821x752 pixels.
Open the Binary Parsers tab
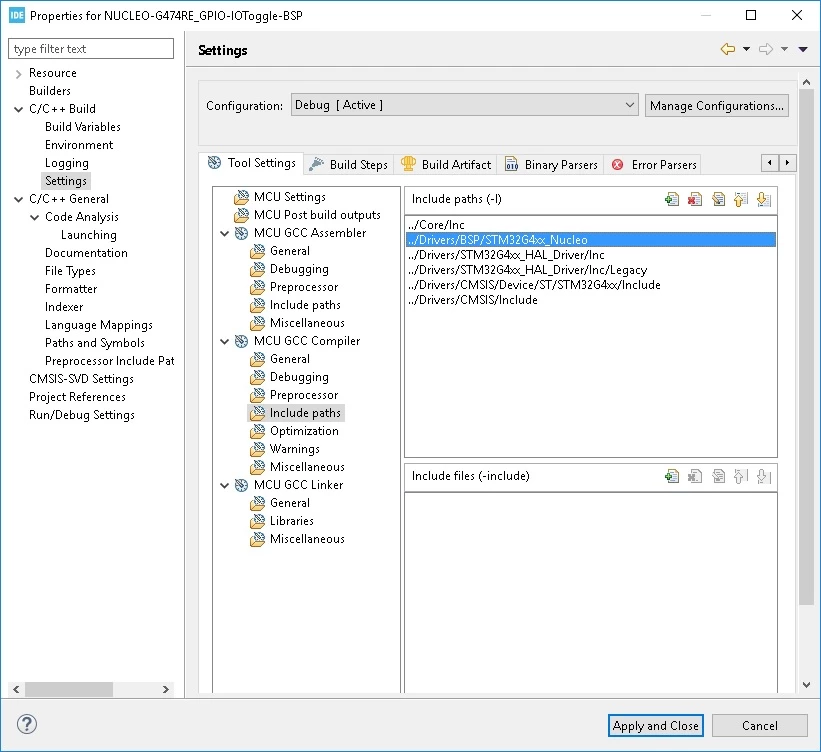click(x=551, y=164)
